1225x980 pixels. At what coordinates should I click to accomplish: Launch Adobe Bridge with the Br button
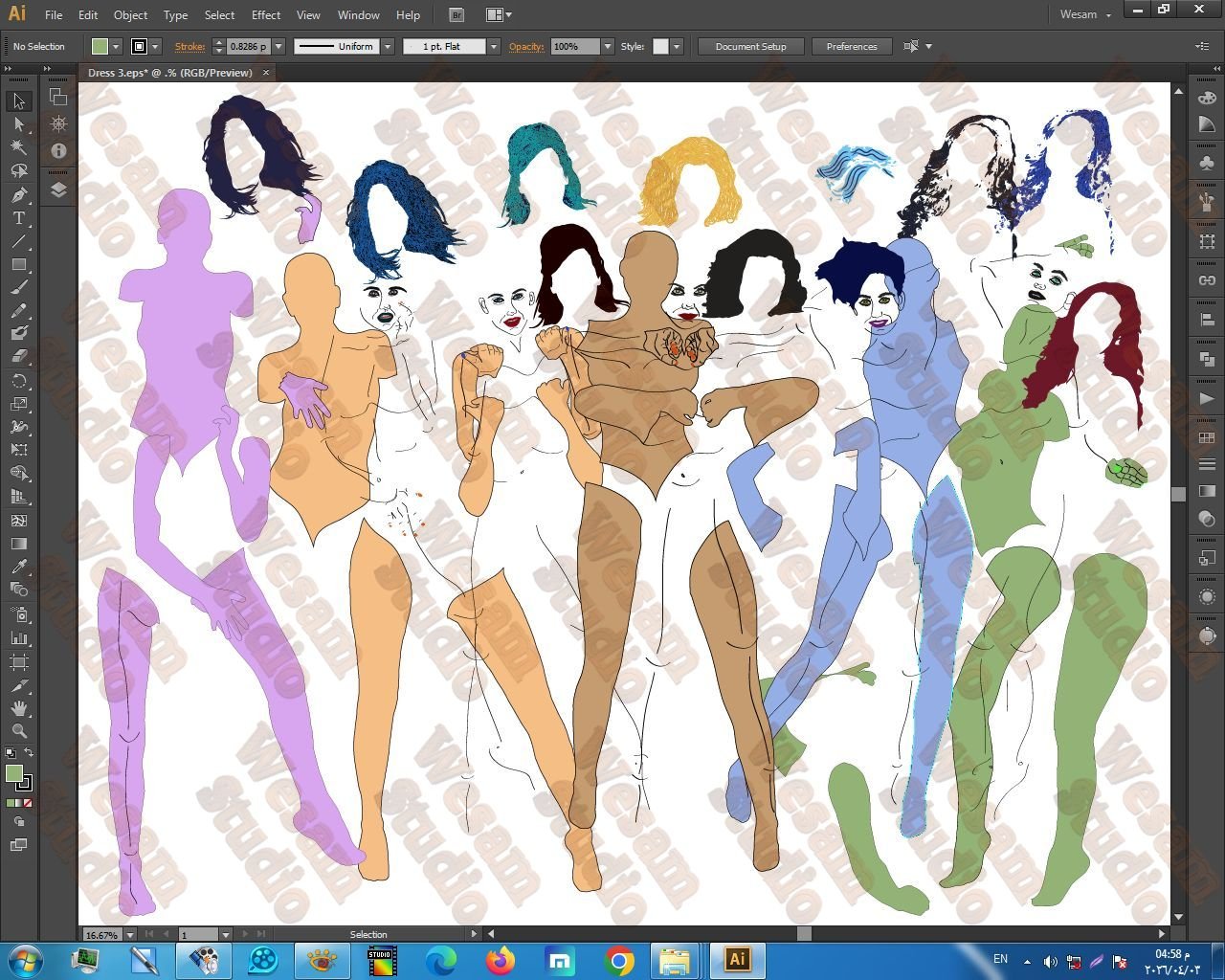click(x=457, y=15)
